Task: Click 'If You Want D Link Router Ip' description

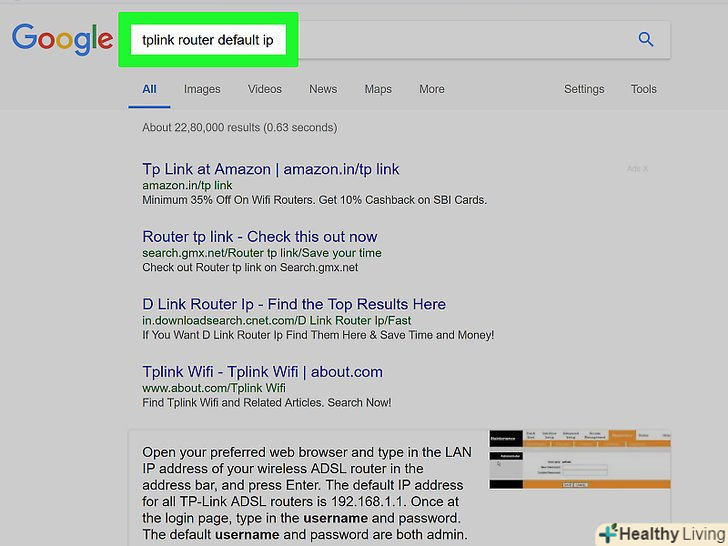Action: tap(318, 335)
